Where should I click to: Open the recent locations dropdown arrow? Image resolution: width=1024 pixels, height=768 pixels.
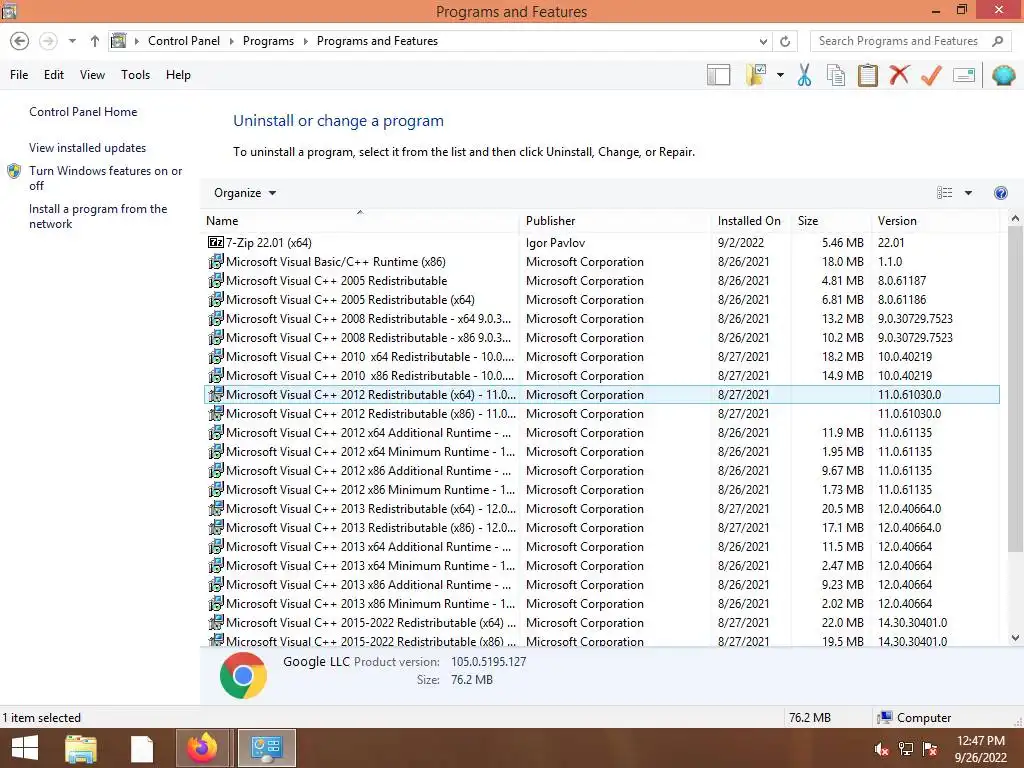[x=72, y=41]
